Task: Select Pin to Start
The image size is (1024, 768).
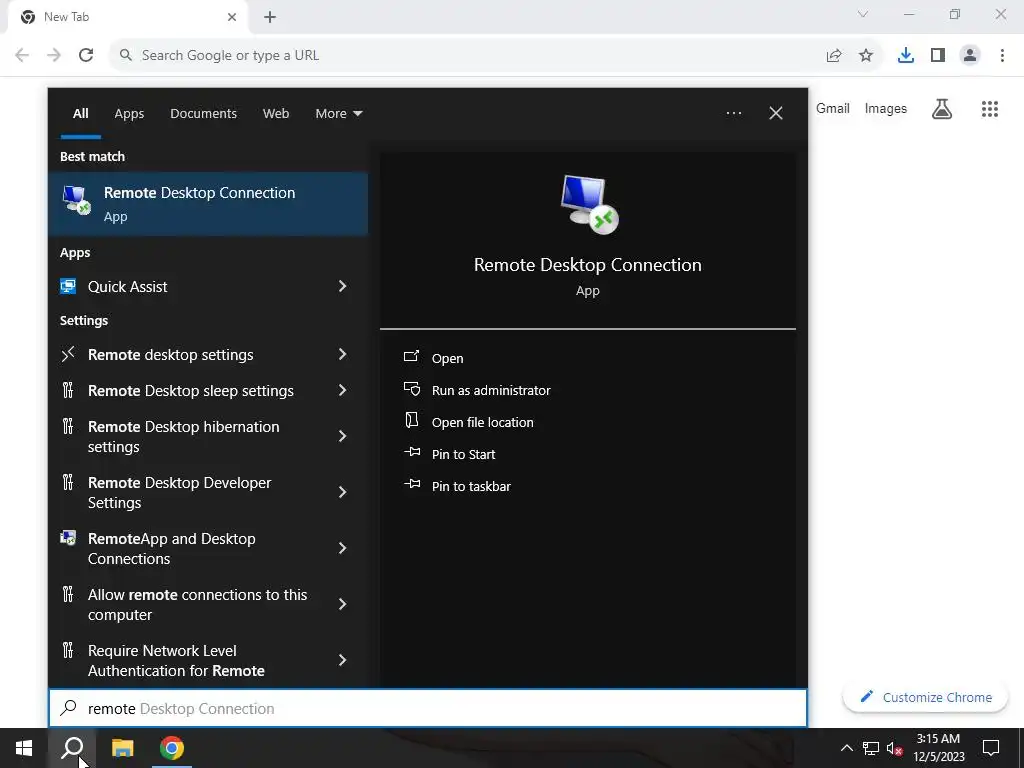Action: (x=464, y=455)
